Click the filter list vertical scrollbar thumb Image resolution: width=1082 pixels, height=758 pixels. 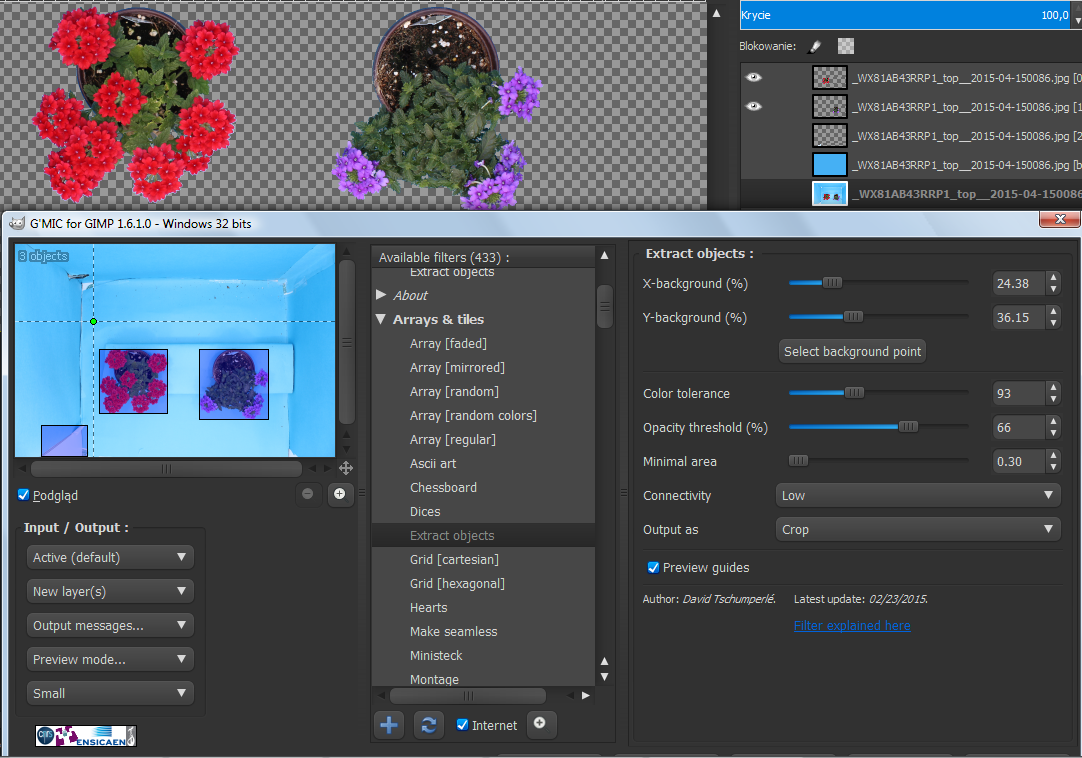pyautogui.click(x=604, y=306)
